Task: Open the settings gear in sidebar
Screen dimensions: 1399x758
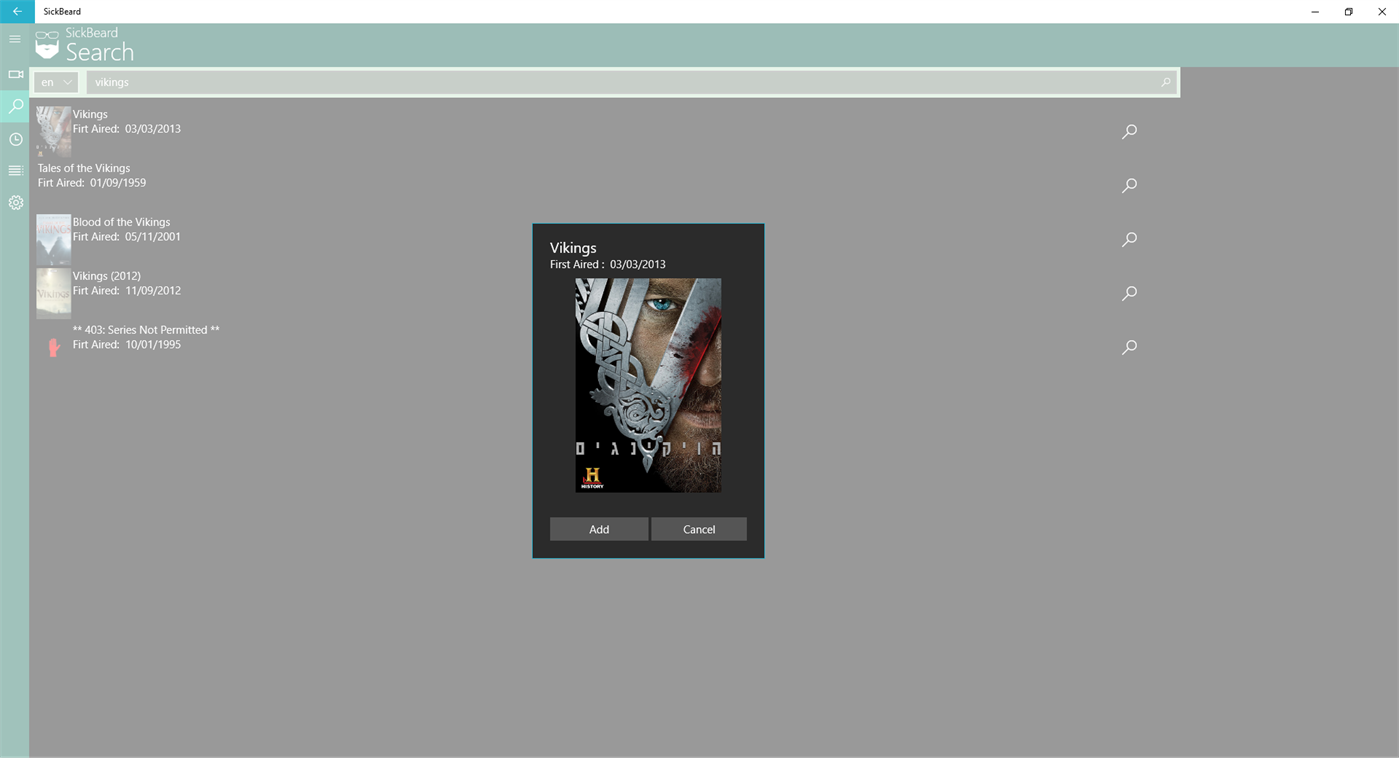Action: point(15,202)
